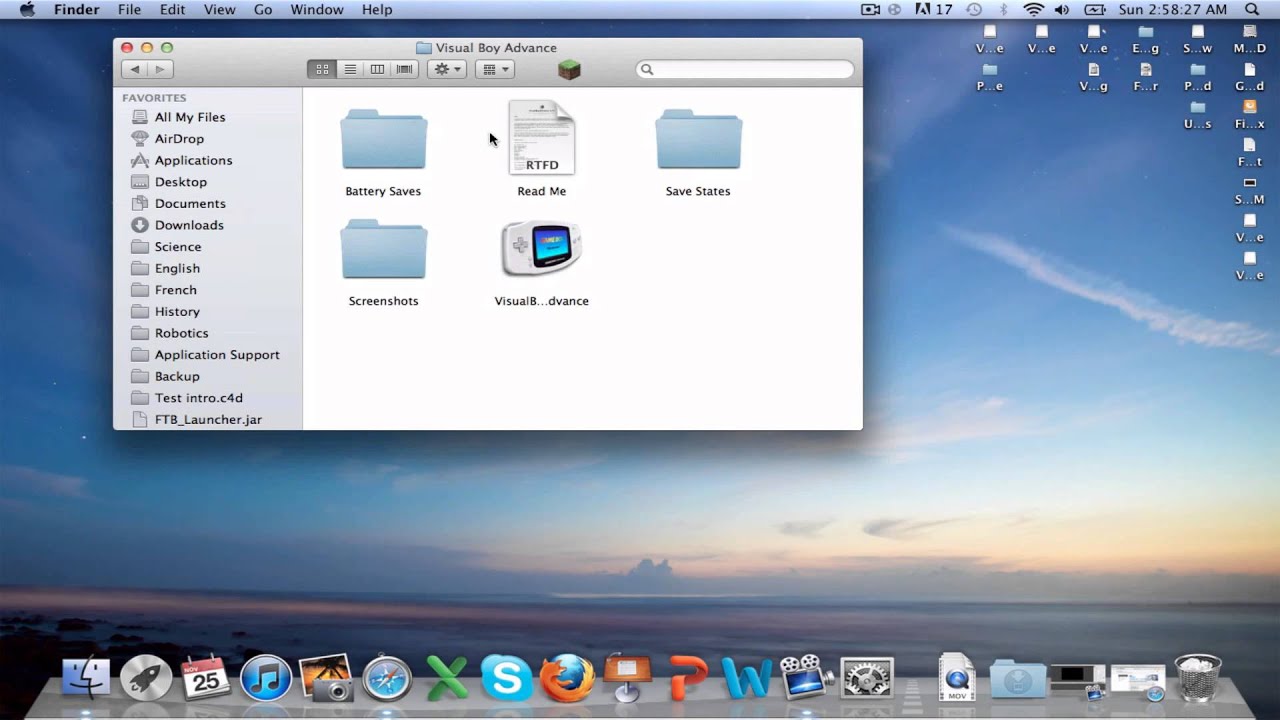The height and width of the screenshot is (720, 1280).
Task: Open the Trash in the Dock
Action: point(1197,678)
